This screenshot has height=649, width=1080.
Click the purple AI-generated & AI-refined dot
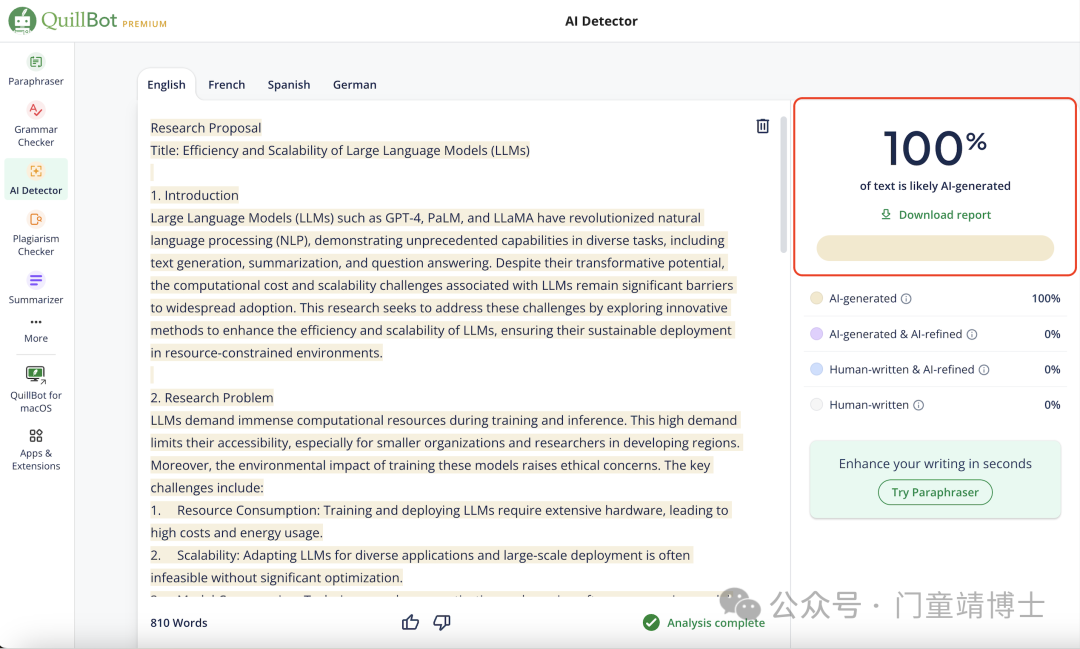(x=817, y=334)
